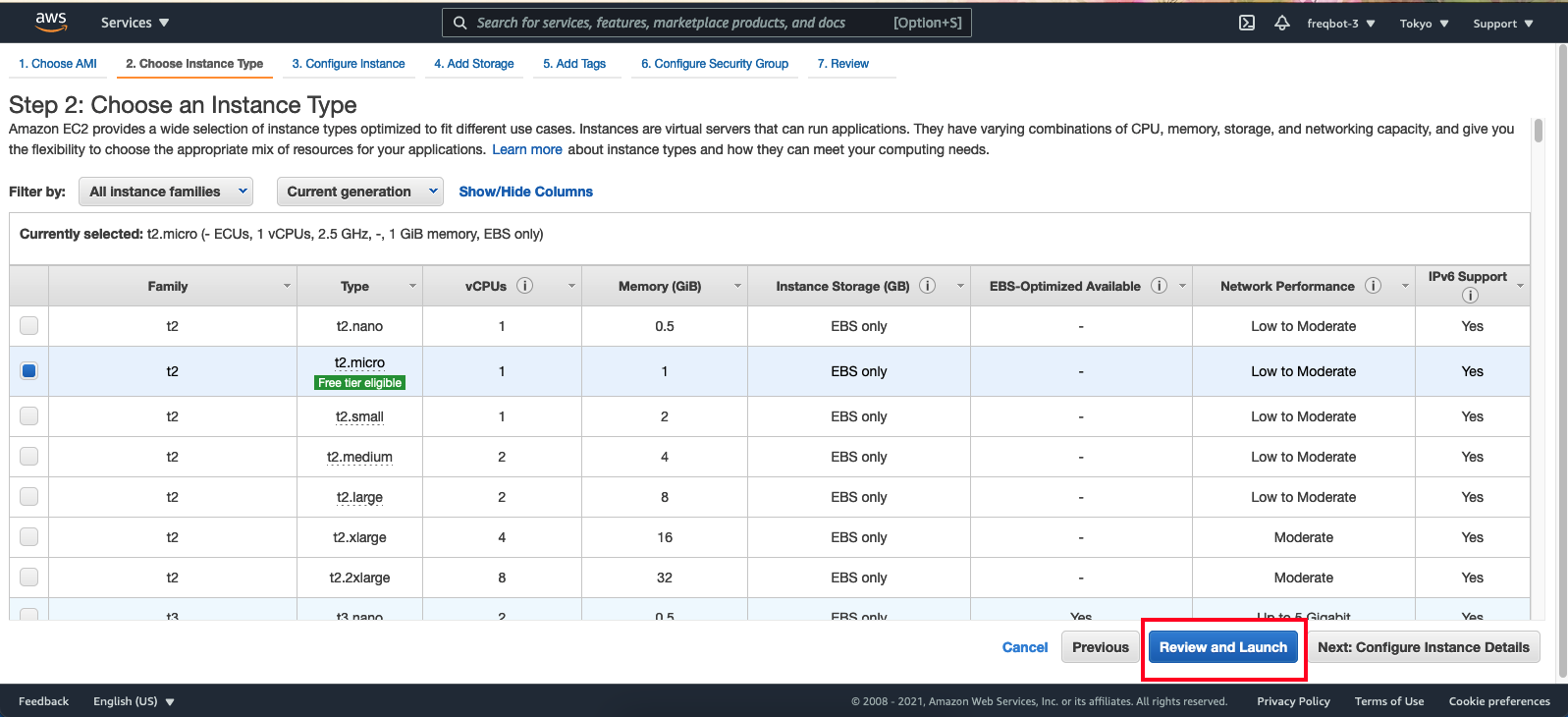The width and height of the screenshot is (1568, 717).
Task: Click the t2.small type name
Action: point(359,416)
